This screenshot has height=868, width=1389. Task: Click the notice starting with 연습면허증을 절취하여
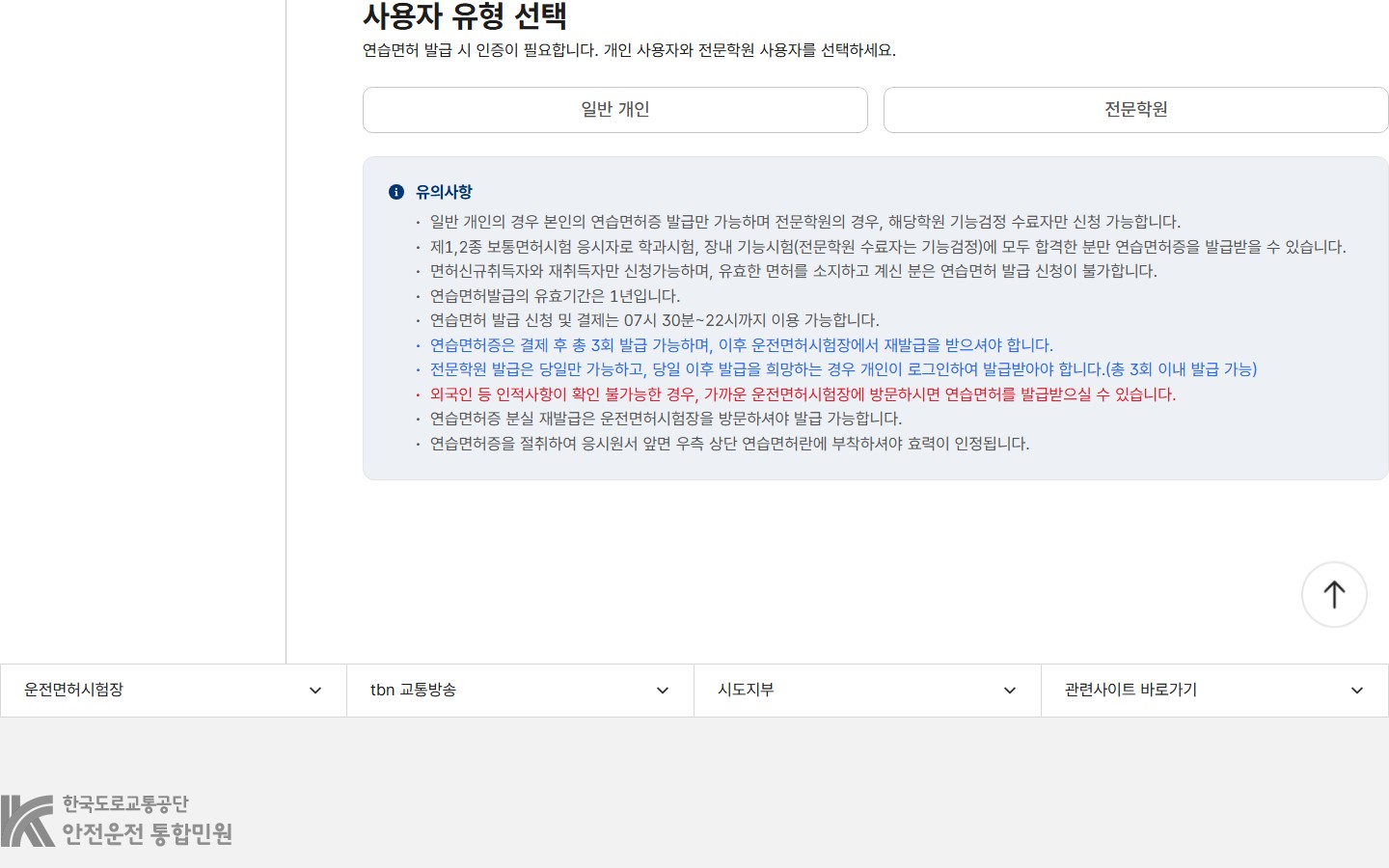(x=729, y=444)
